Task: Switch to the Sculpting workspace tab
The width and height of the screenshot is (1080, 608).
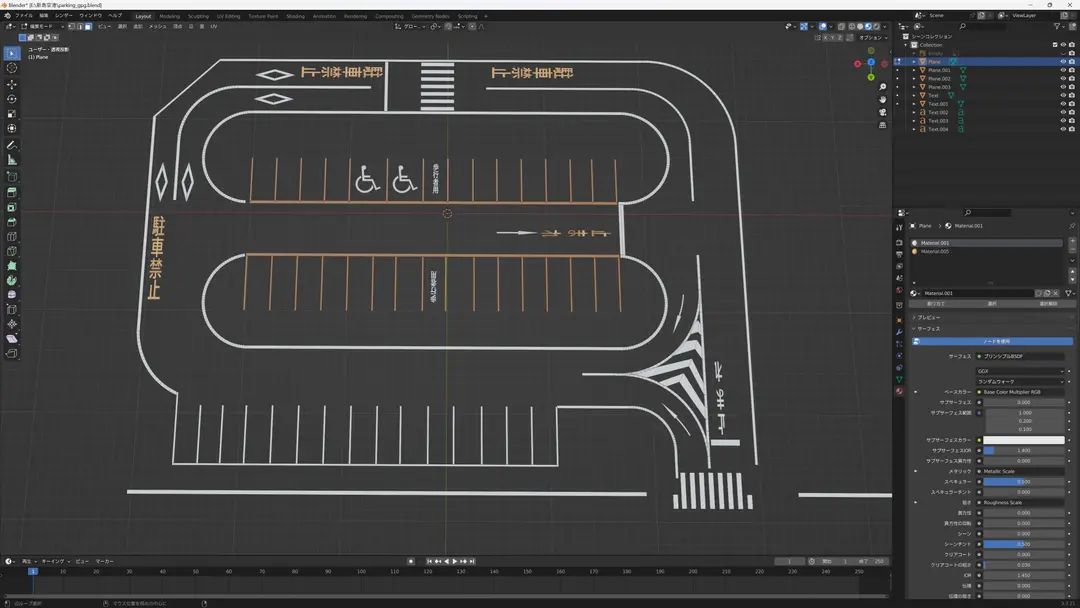Action: point(198,16)
